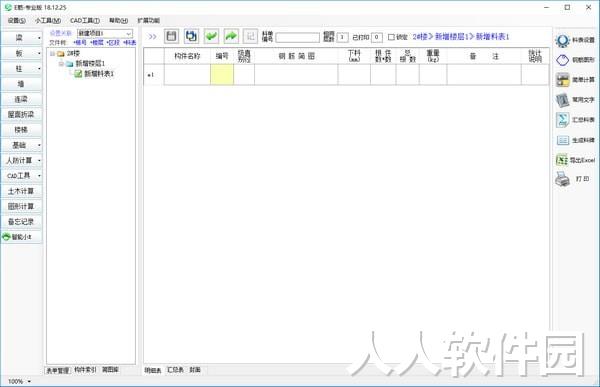Collapse the 2#楼 tree node
Image resolution: width=600 pixels, height=387 pixels.
52,54
